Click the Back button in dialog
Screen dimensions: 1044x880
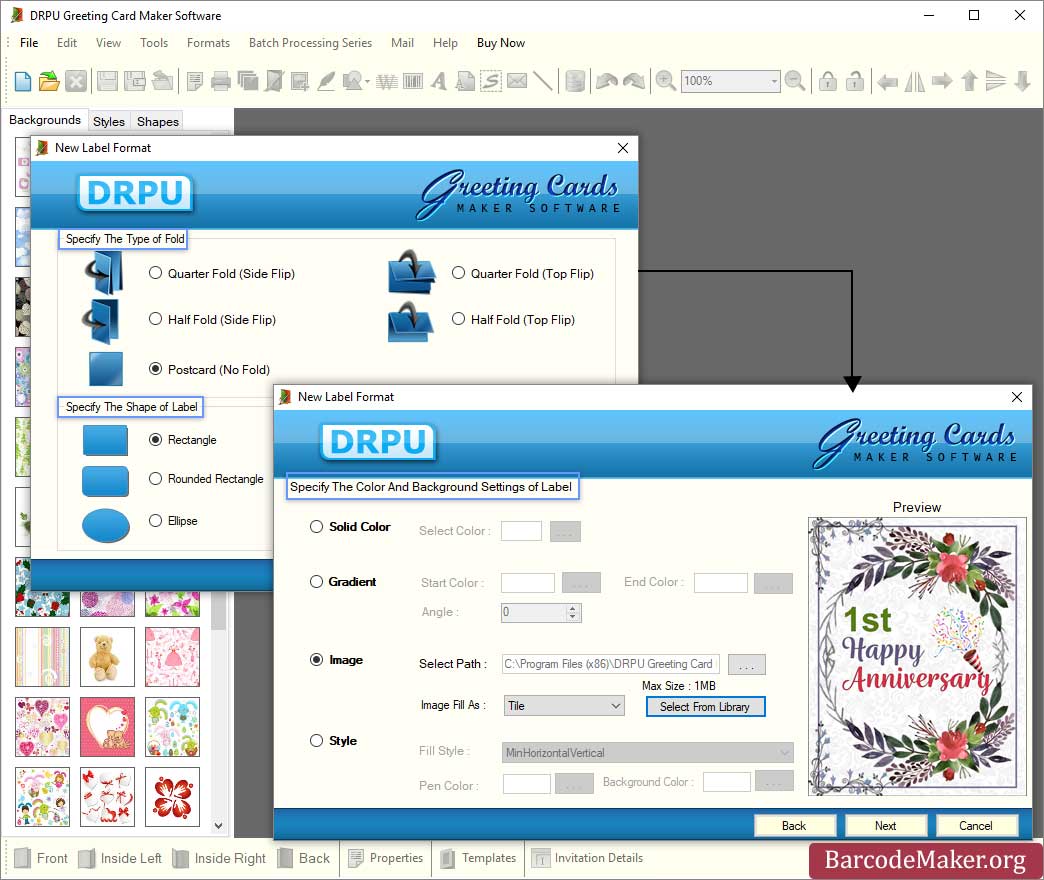click(794, 825)
